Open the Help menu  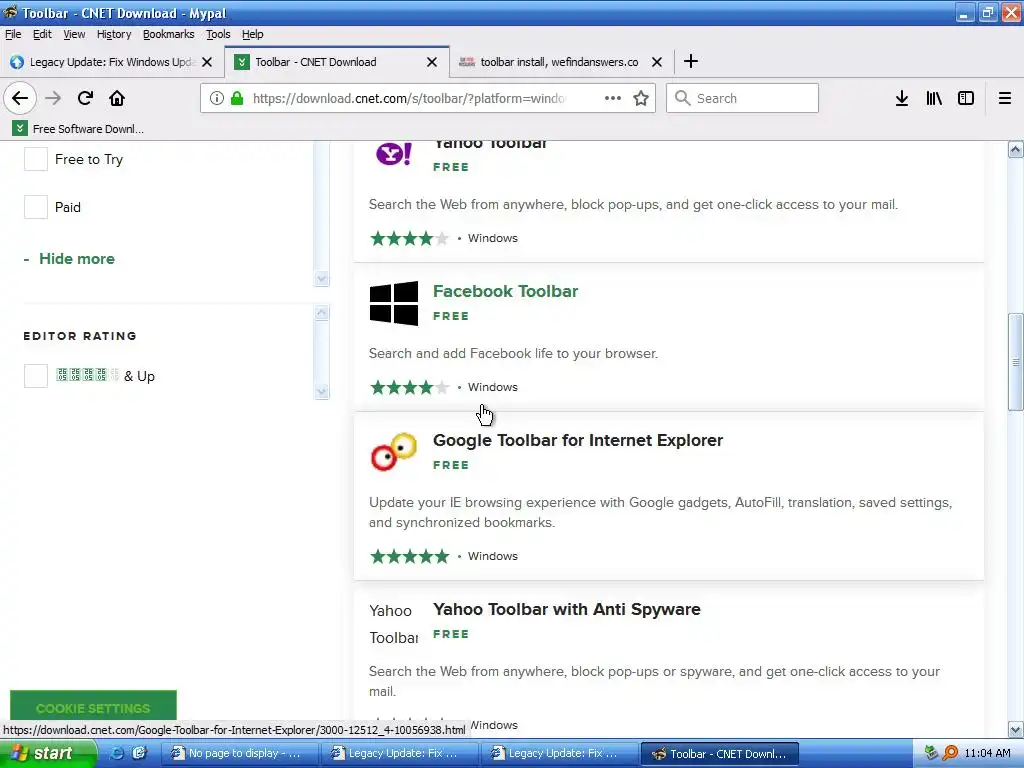click(252, 34)
